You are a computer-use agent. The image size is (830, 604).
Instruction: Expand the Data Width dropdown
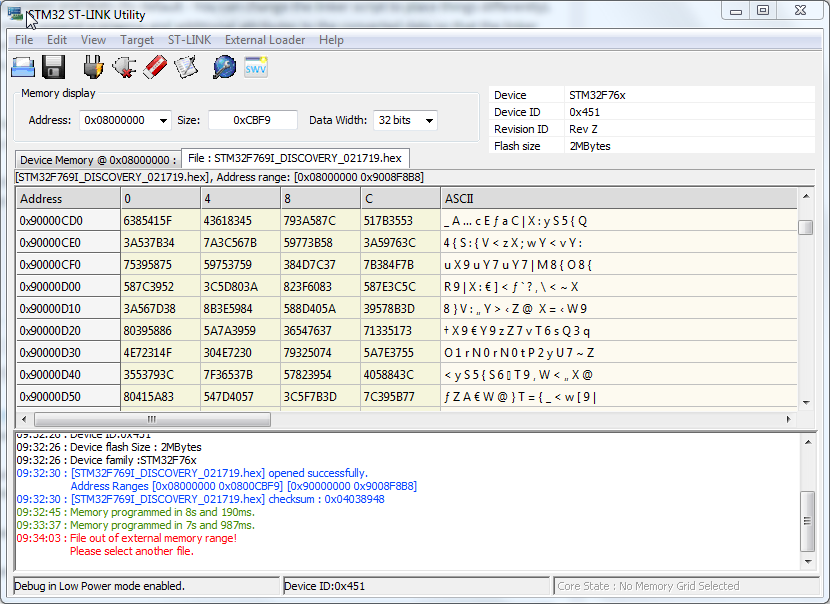pyautogui.click(x=429, y=121)
